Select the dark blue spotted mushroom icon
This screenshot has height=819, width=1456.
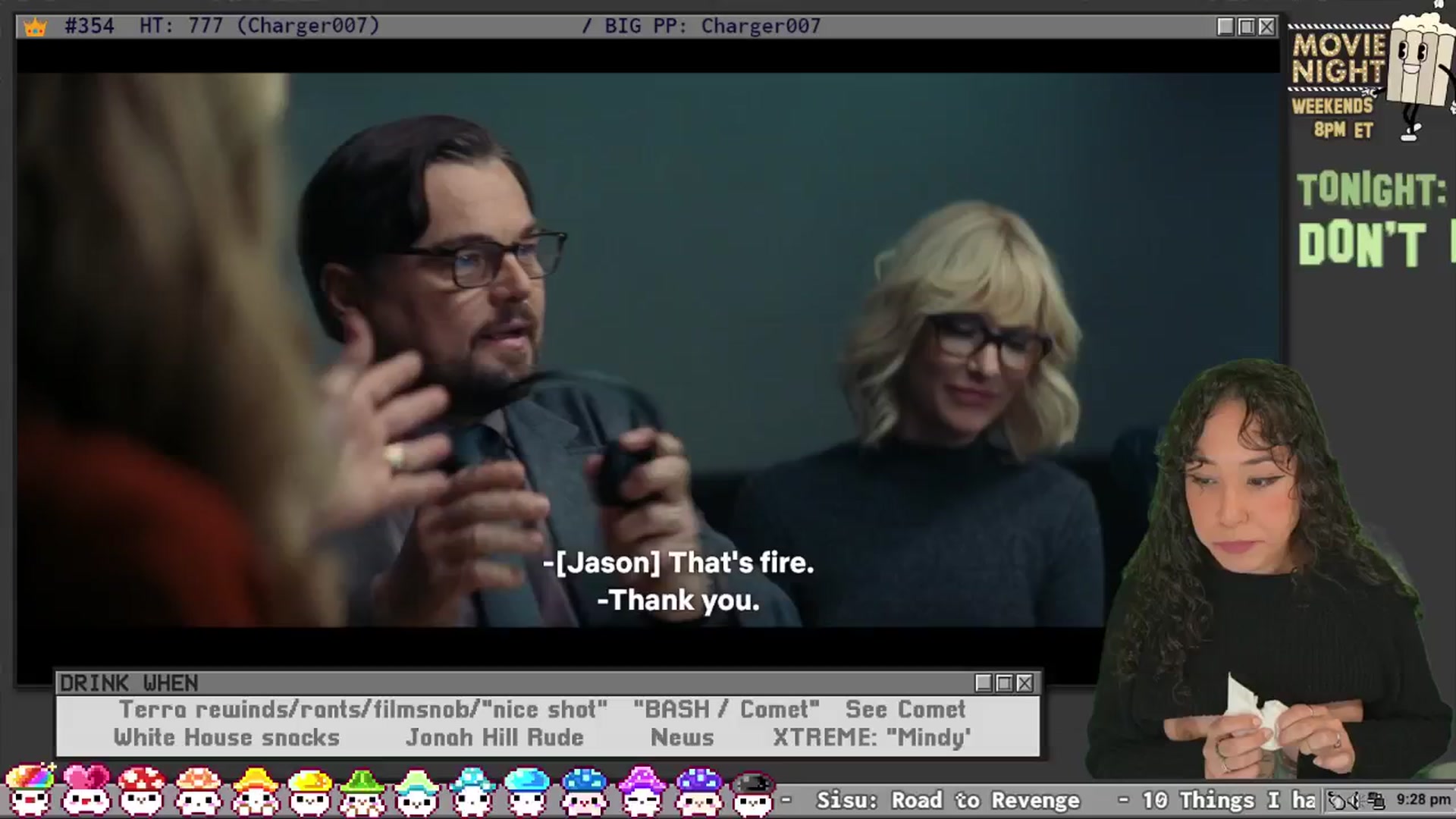(584, 790)
